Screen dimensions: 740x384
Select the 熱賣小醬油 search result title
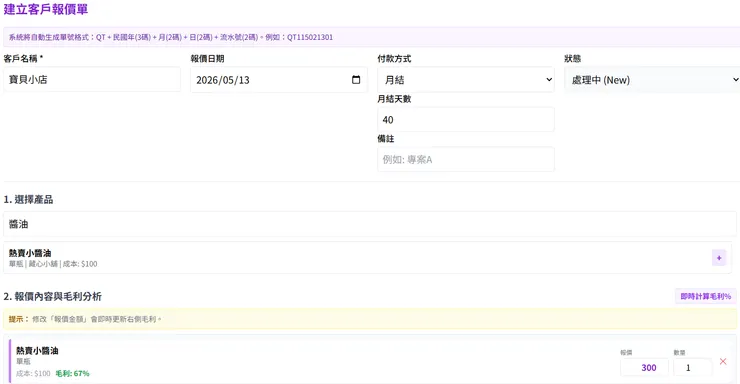[x=30, y=253]
